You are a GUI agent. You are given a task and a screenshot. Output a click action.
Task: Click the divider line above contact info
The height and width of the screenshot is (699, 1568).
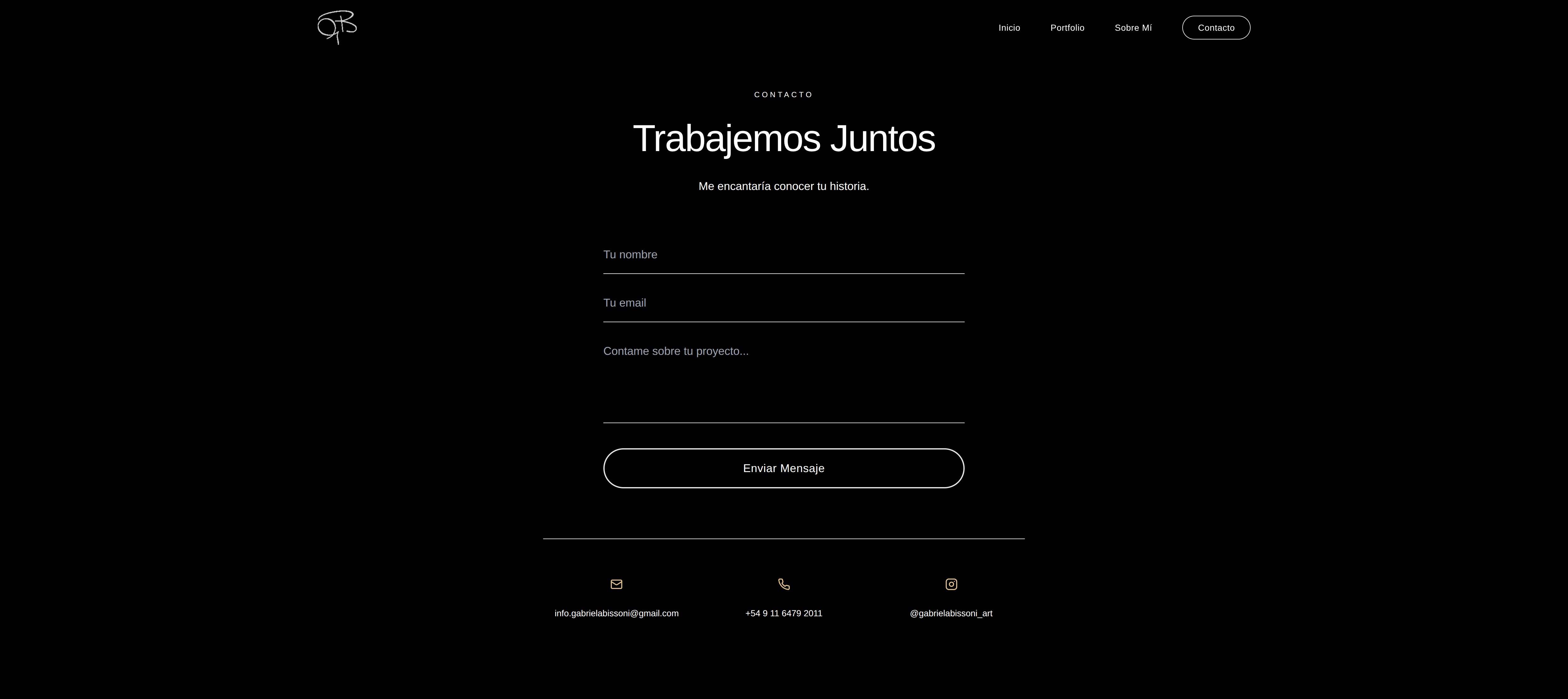pyautogui.click(x=783, y=539)
